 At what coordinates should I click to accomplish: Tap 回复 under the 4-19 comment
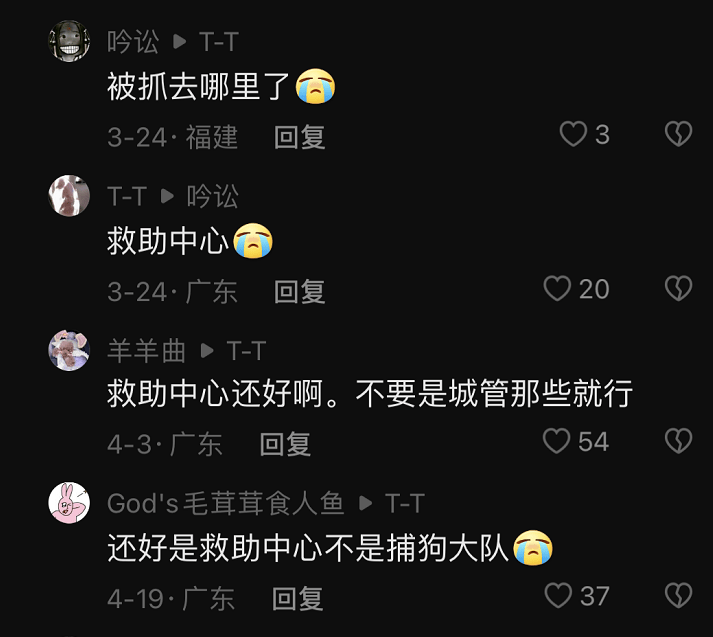coord(297,599)
